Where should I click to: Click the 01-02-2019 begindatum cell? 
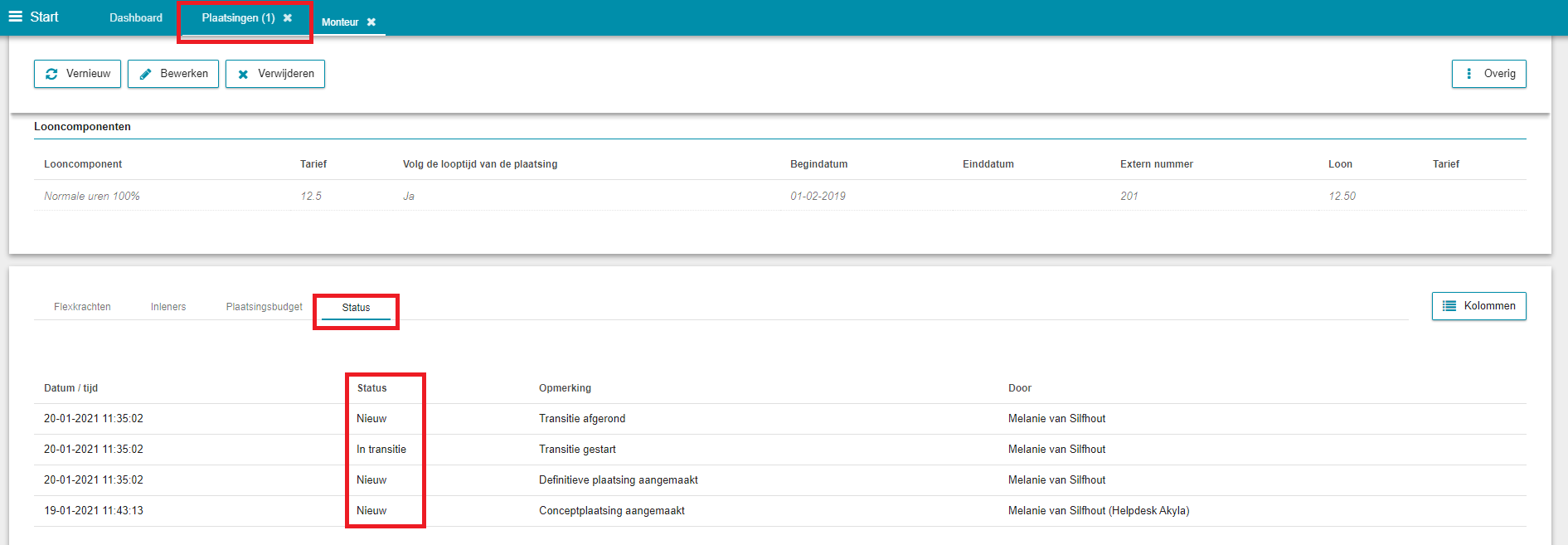(818, 197)
